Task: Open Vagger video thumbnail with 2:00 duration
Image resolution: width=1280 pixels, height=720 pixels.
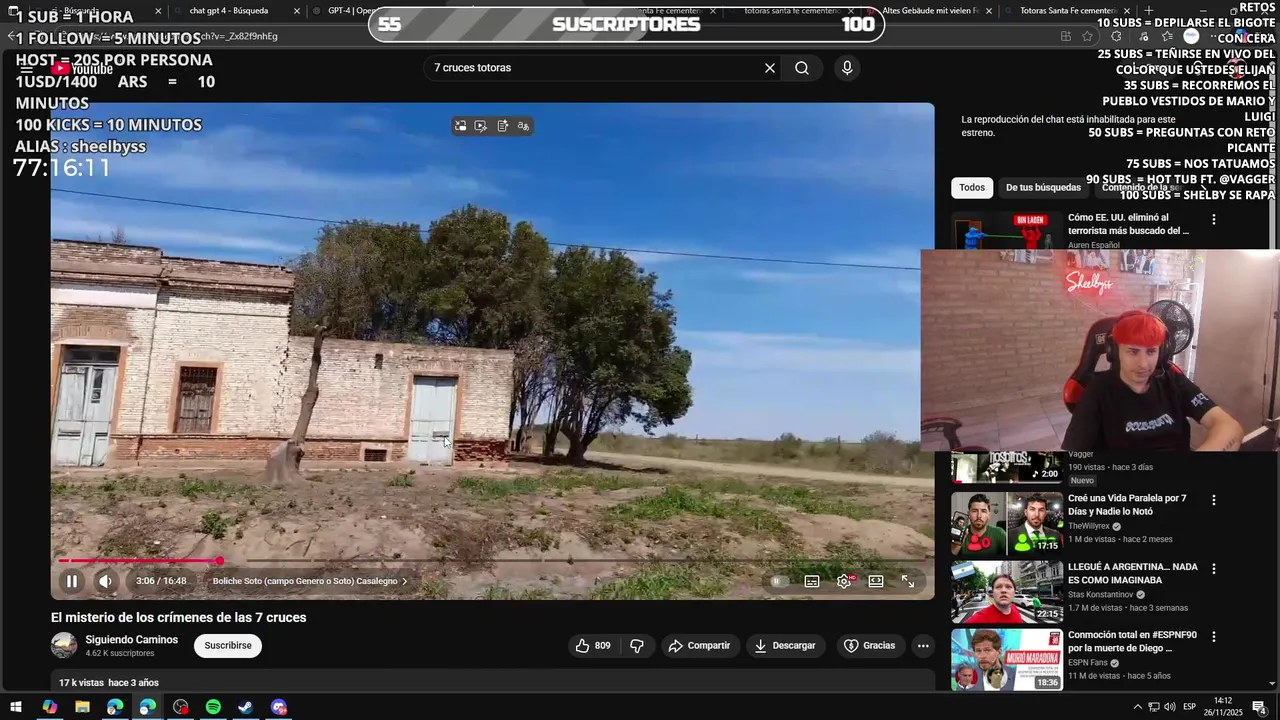Action: point(1006,466)
